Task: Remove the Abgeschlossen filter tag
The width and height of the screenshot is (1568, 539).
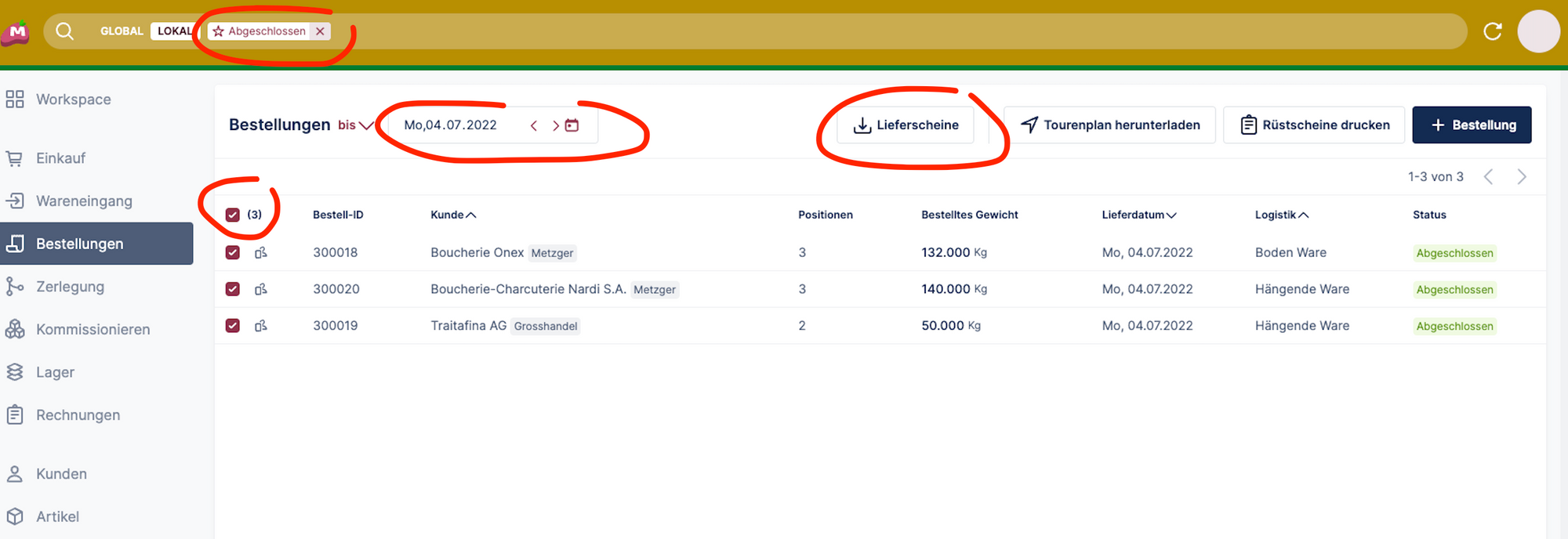Action: coord(320,31)
